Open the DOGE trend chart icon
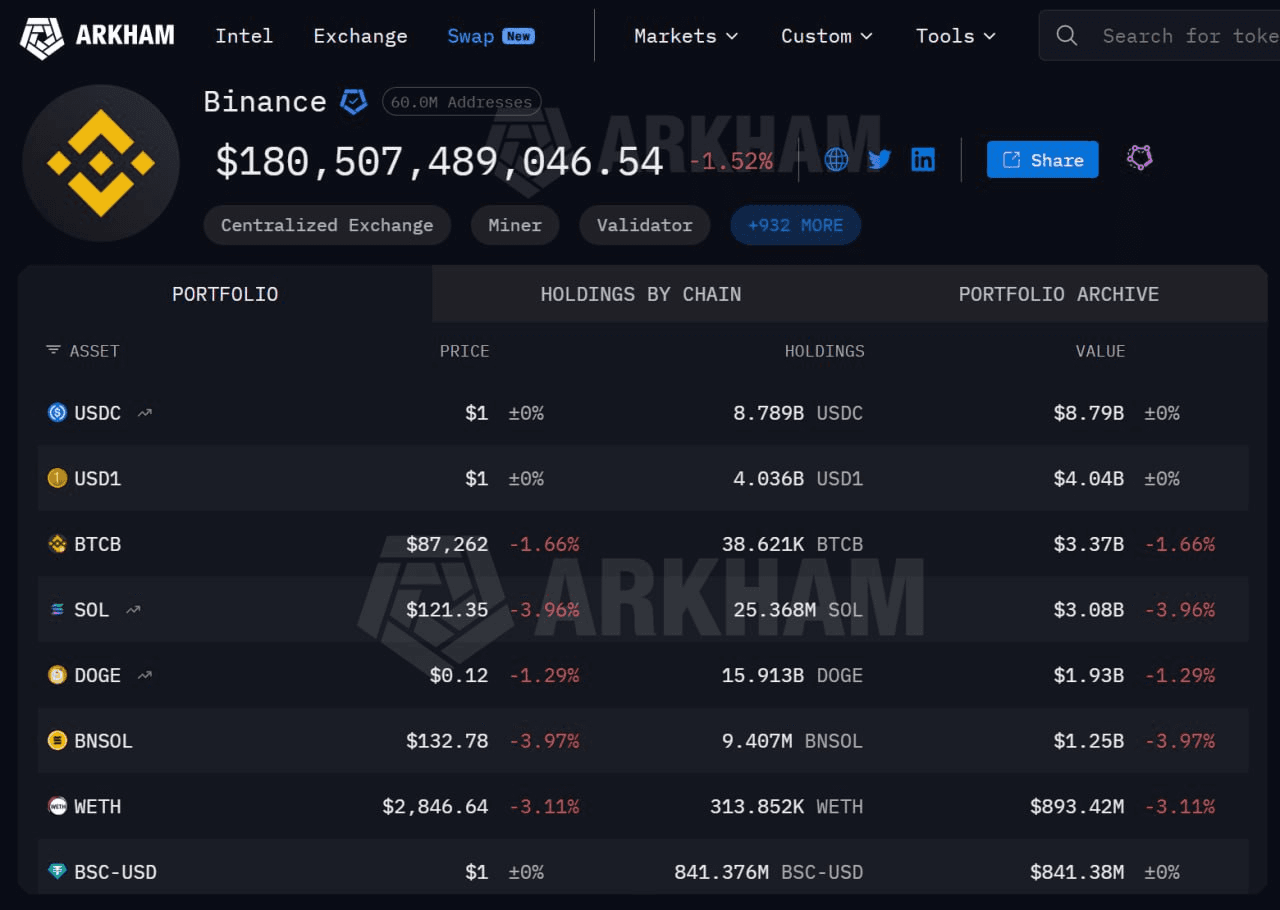The width and height of the screenshot is (1280, 910). pyautogui.click(x=145, y=676)
